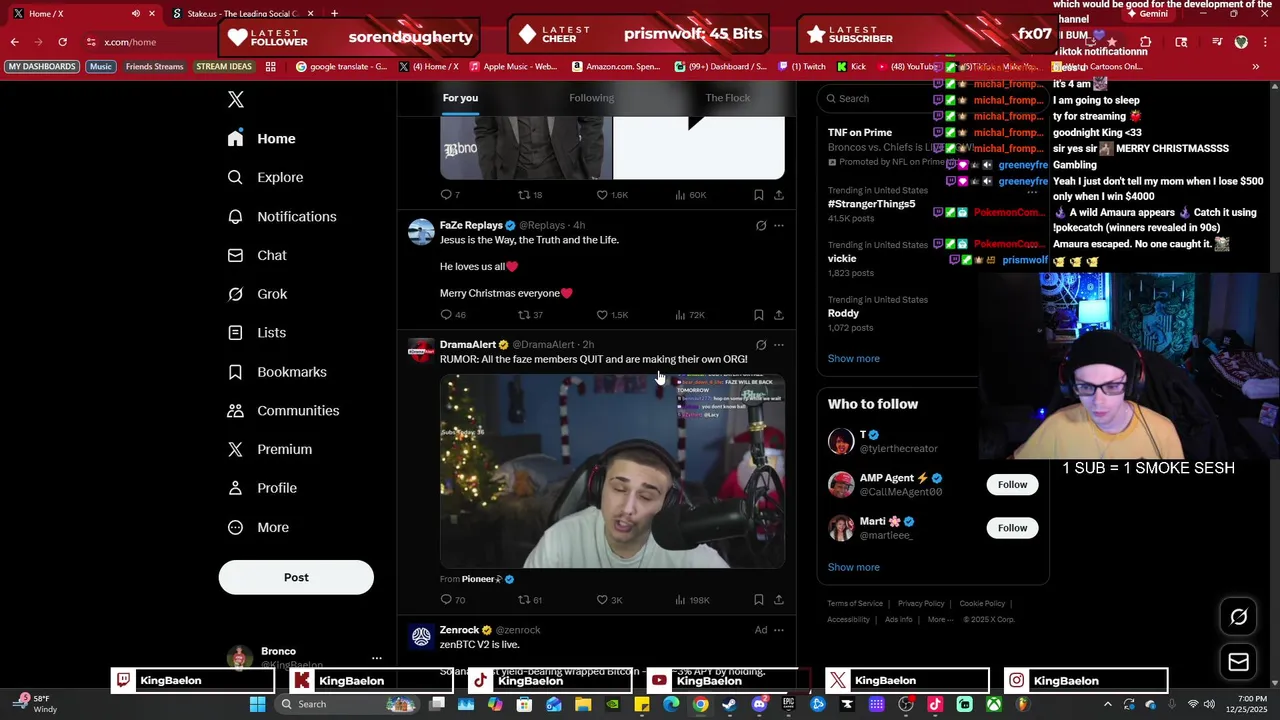Open the Terms of Service link
Screen dimensions: 1280x720
[x=855, y=604]
